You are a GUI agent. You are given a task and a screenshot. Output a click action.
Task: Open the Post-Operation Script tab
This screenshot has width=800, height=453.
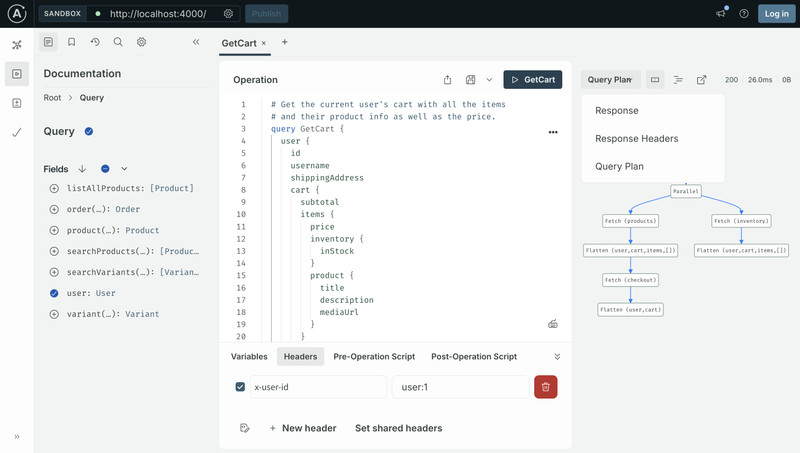pyautogui.click(x=474, y=357)
